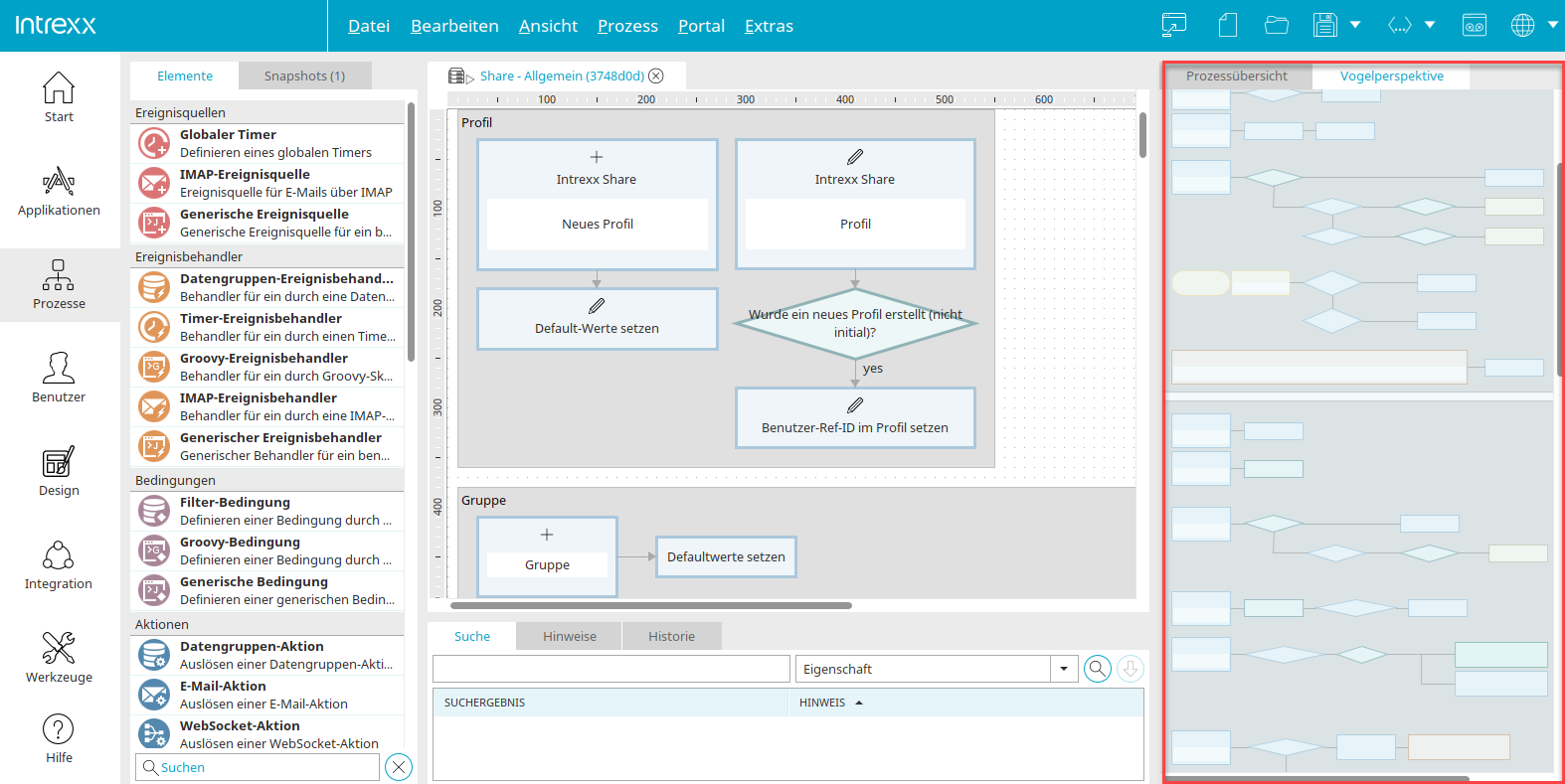Clear the element search with X button
The width and height of the screenshot is (1565, 784).
(x=399, y=767)
